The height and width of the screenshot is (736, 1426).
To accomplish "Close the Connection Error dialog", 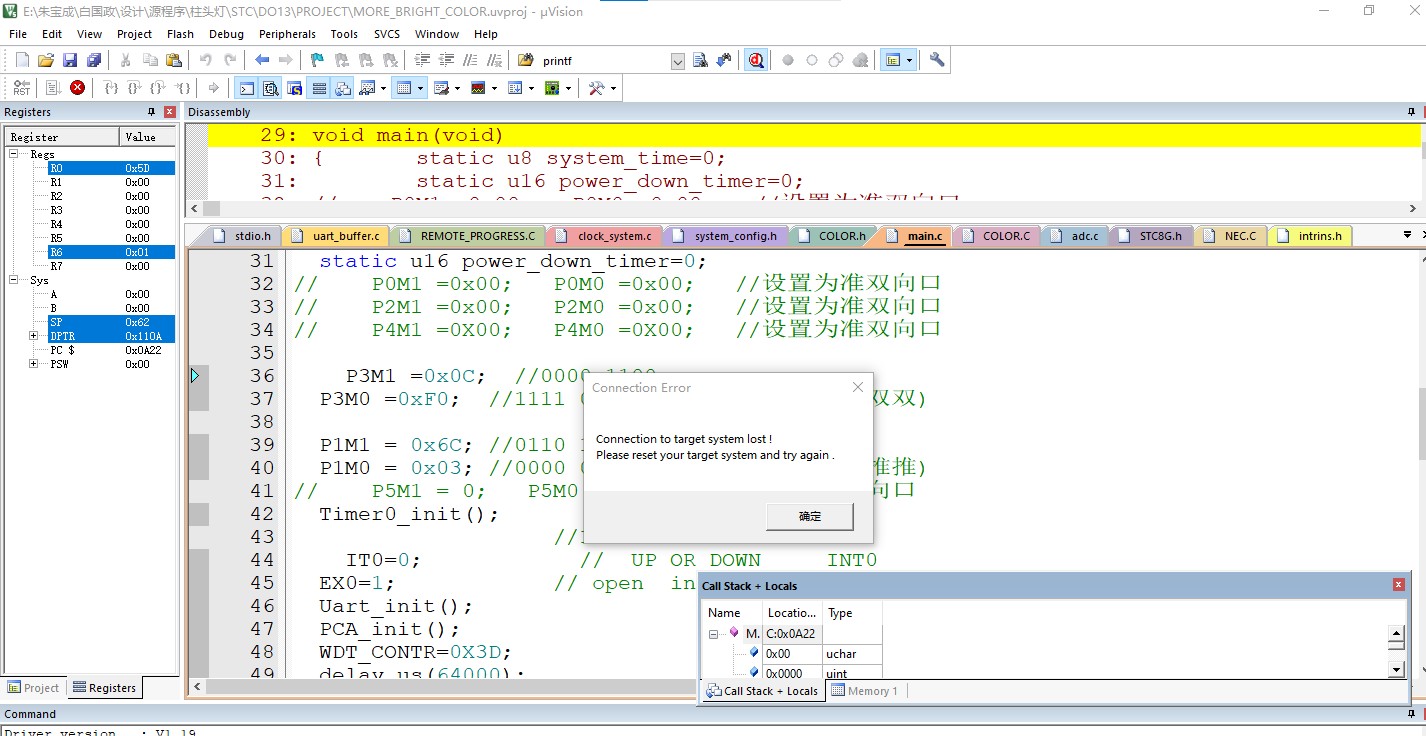I will point(857,387).
